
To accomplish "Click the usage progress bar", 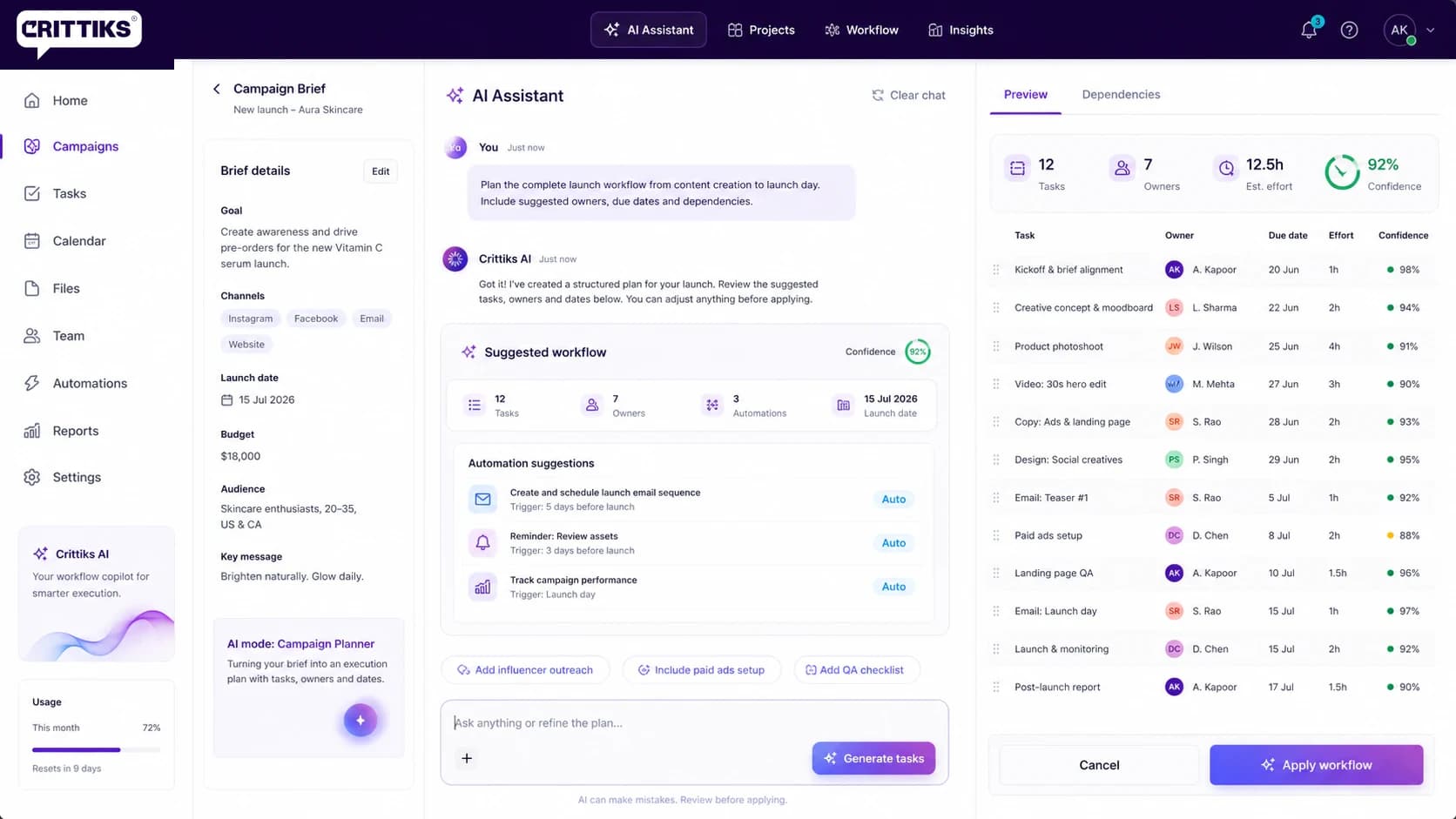I will click(x=97, y=749).
